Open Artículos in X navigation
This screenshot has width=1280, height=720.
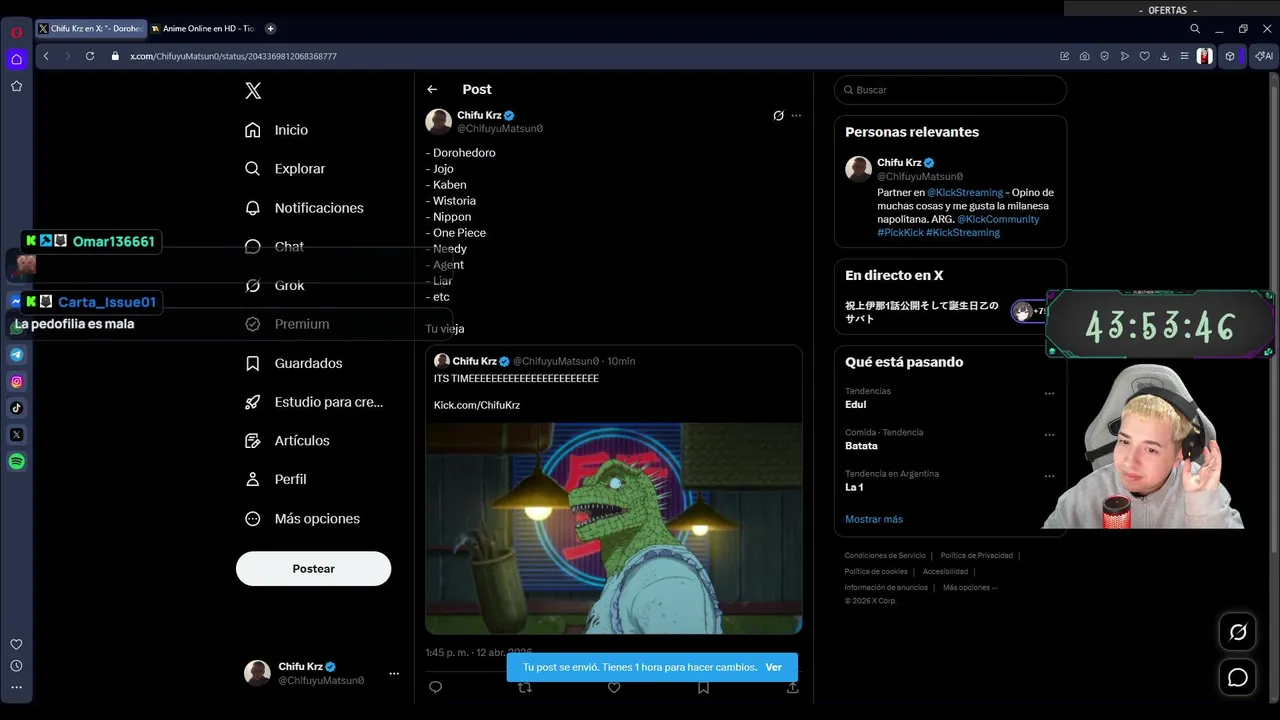coord(288,441)
